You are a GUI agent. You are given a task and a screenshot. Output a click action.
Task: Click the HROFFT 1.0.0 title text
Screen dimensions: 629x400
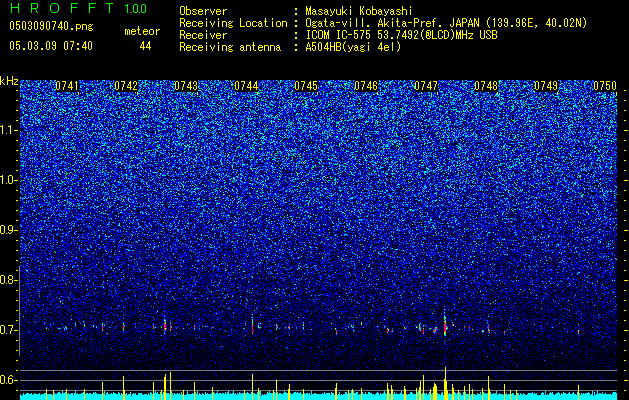coord(79,8)
